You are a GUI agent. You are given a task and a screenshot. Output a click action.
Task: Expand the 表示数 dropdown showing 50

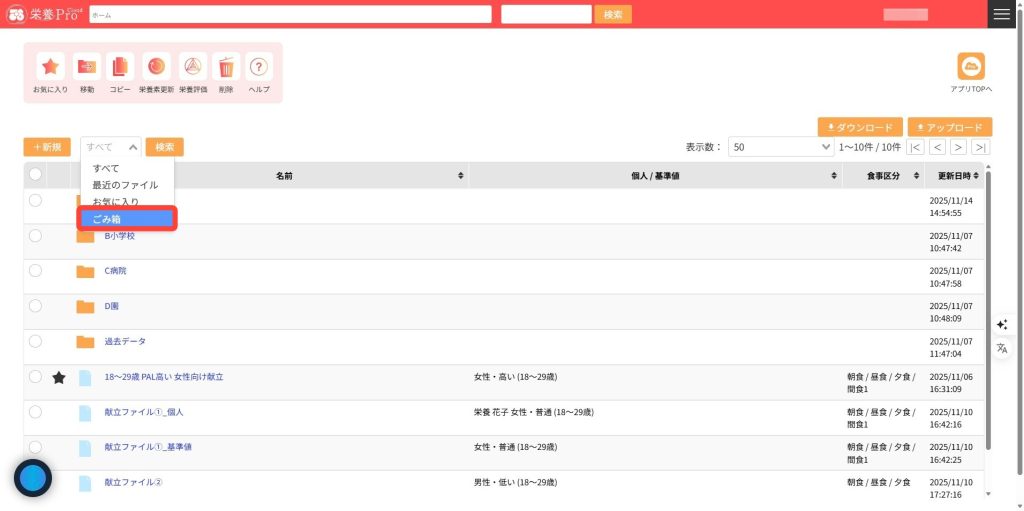click(780, 147)
